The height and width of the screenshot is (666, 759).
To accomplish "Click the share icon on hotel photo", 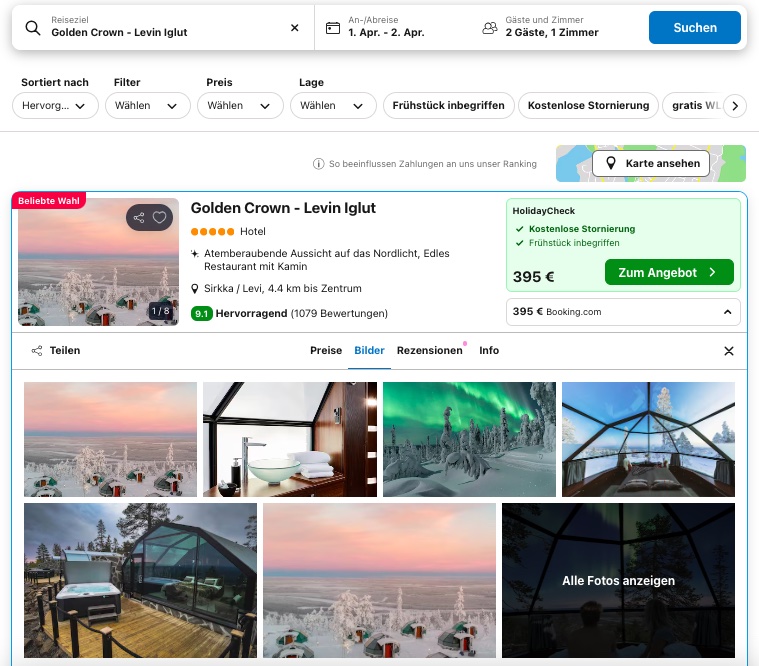I will pyautogui.click(x=139, y=217).
